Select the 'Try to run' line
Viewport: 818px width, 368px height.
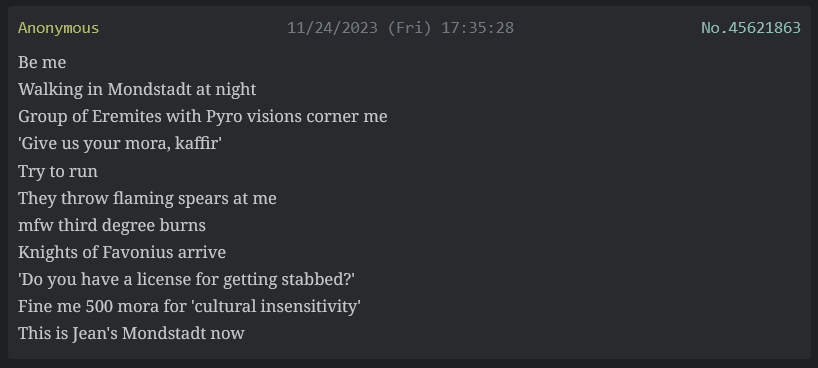[58, 171]
